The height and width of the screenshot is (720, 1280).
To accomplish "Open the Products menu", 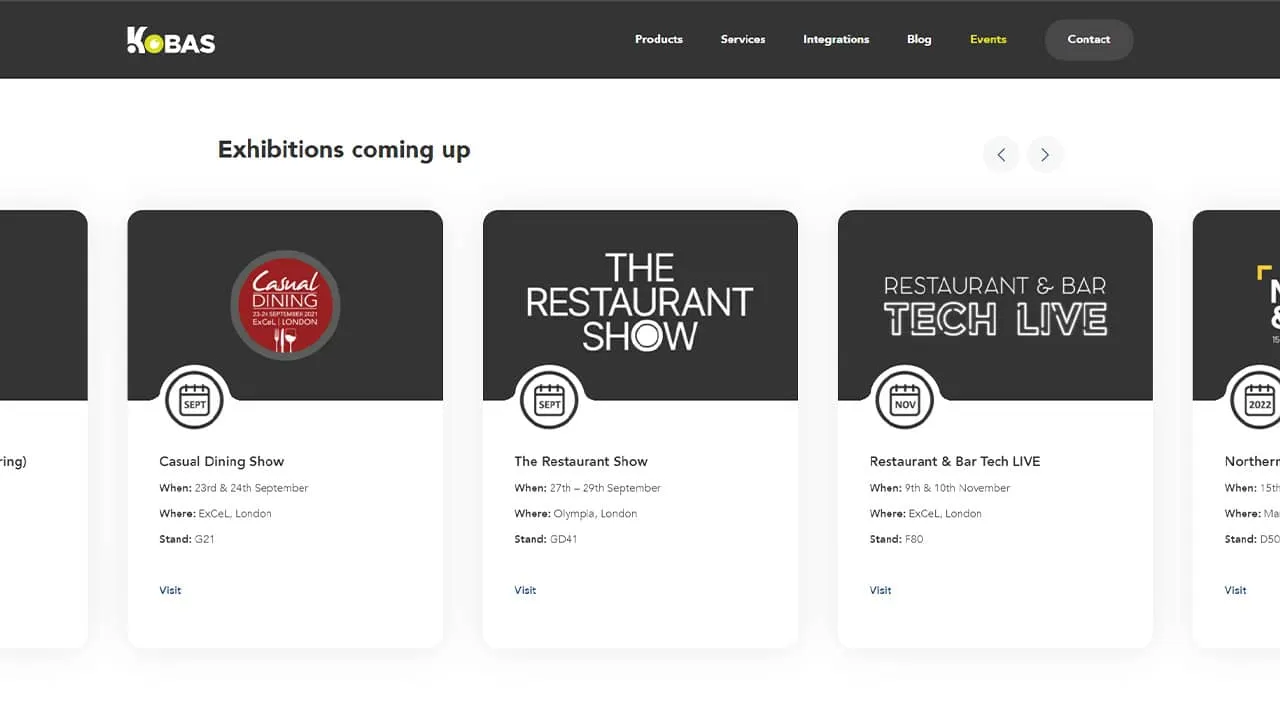I will tap(659, 40).
